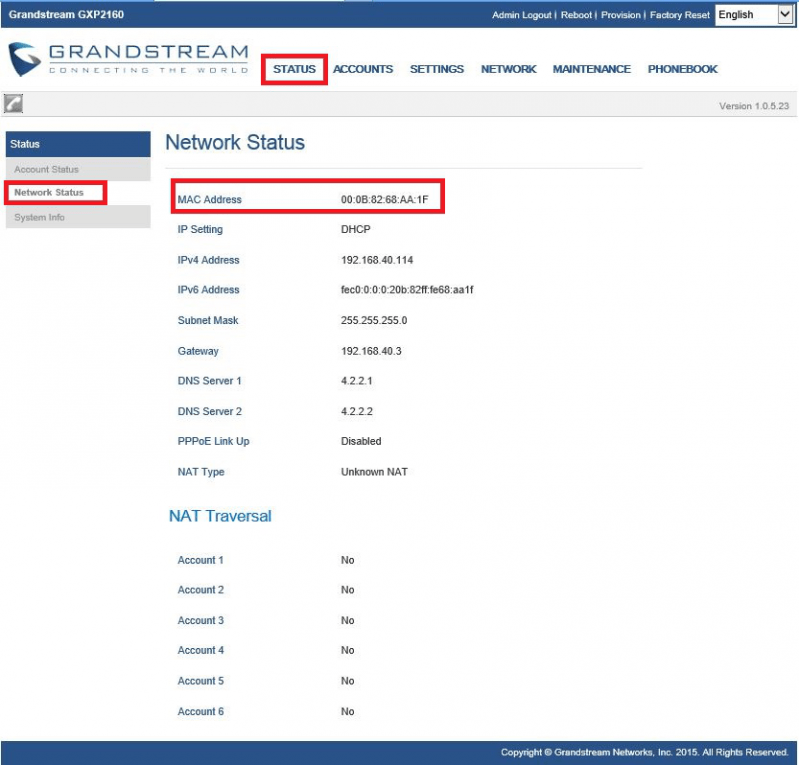
Task: Click the Grandstream GXP2160 title text
Action: [66, 14]
